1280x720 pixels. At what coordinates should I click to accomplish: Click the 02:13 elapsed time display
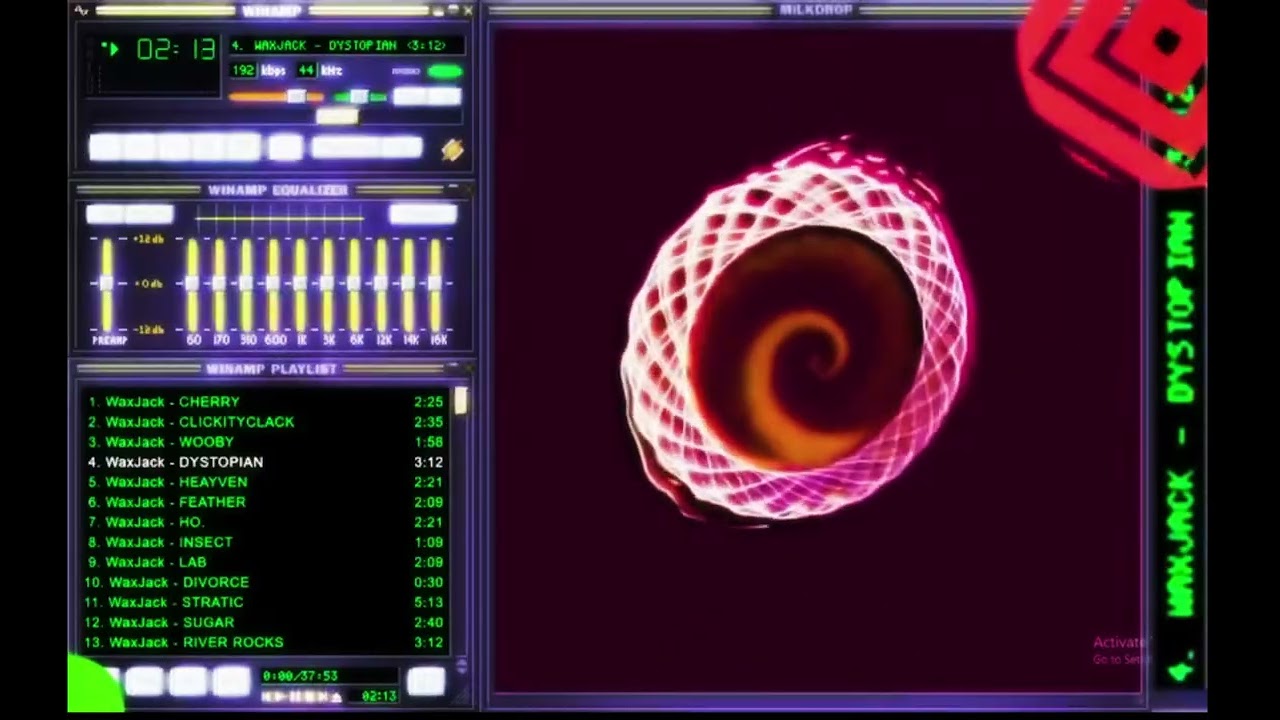tap(176, 49)
